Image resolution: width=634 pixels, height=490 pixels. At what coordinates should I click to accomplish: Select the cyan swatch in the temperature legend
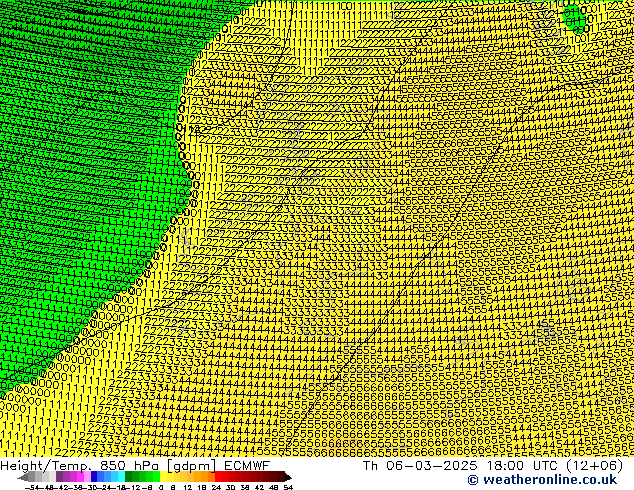pos(121,476)
